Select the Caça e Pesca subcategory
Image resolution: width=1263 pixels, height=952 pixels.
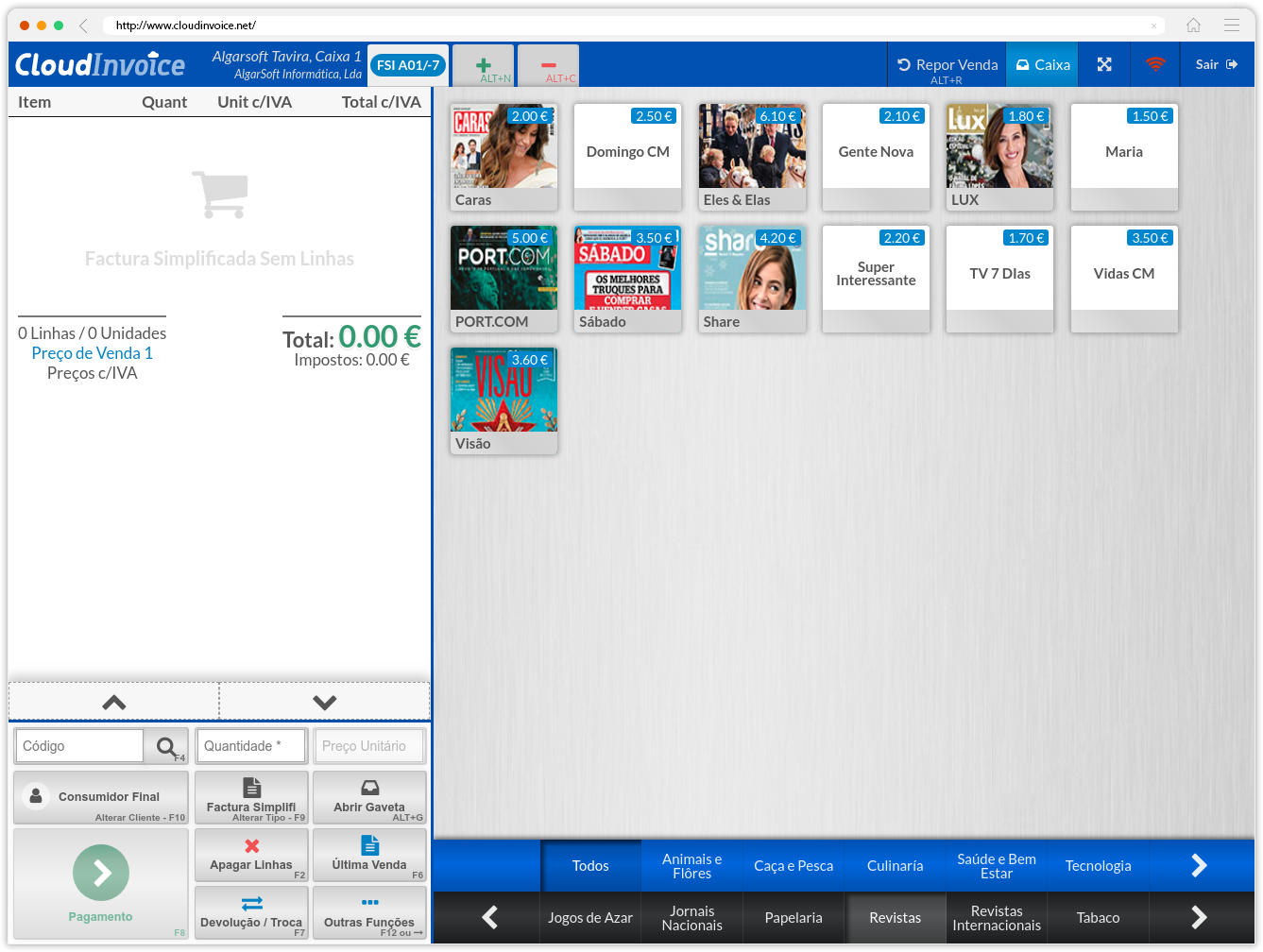794,865
